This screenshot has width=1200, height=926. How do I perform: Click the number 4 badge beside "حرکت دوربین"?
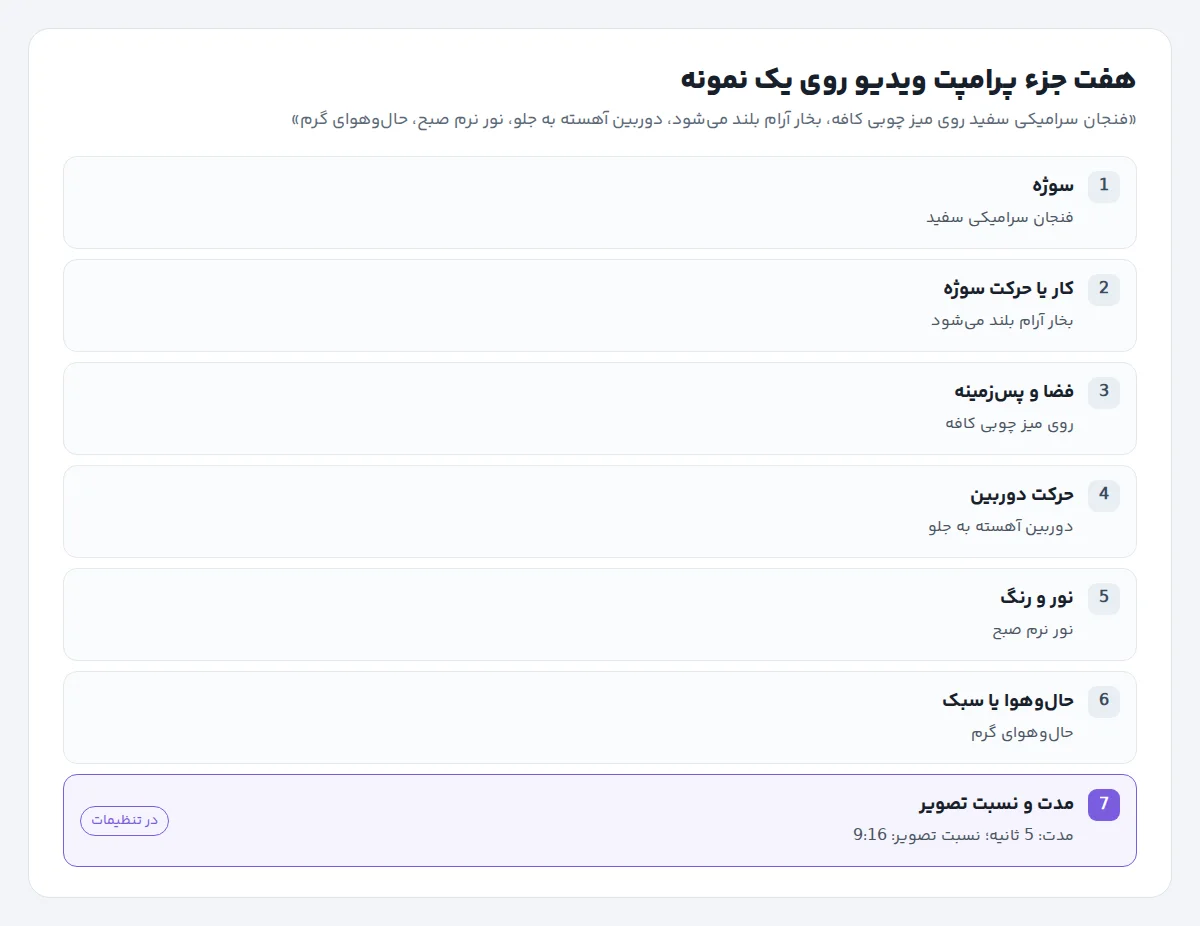(1104, 495)
